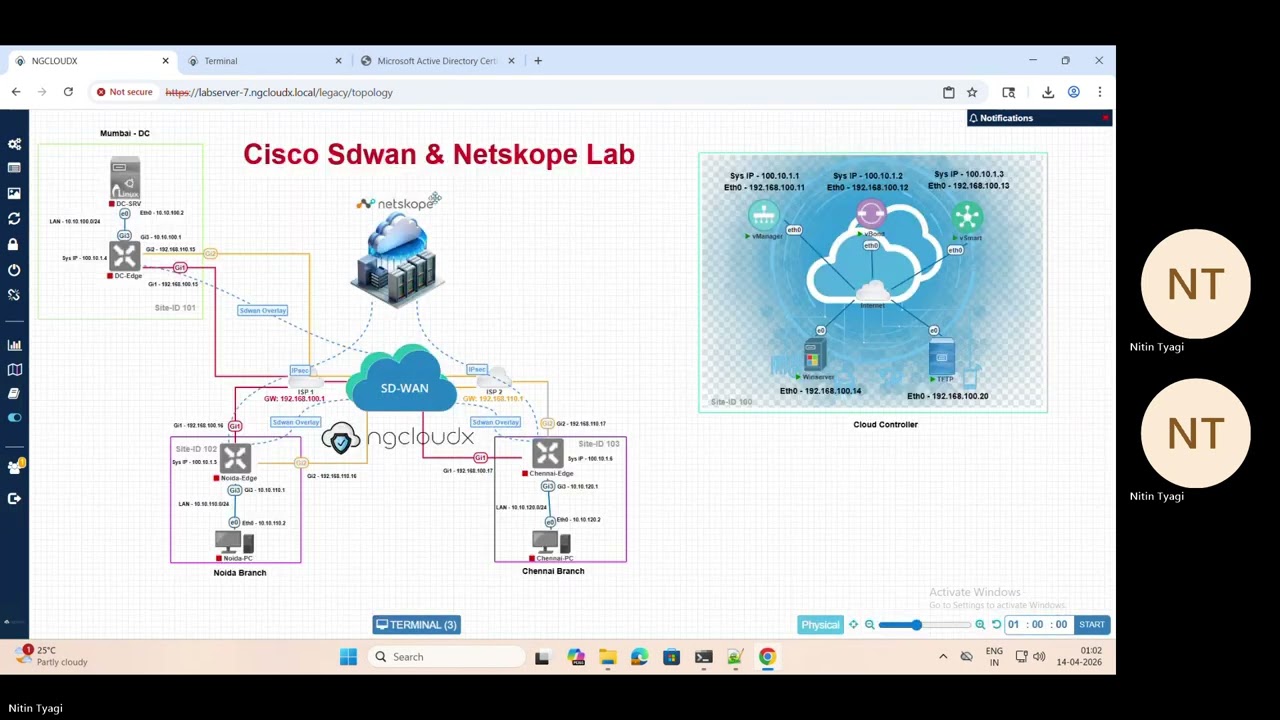Image resolution: width=1280 pixels, height=720 pixels.
Task: Switch to the NGCLOUDX browser tab
Action: [x=92, y=61]
